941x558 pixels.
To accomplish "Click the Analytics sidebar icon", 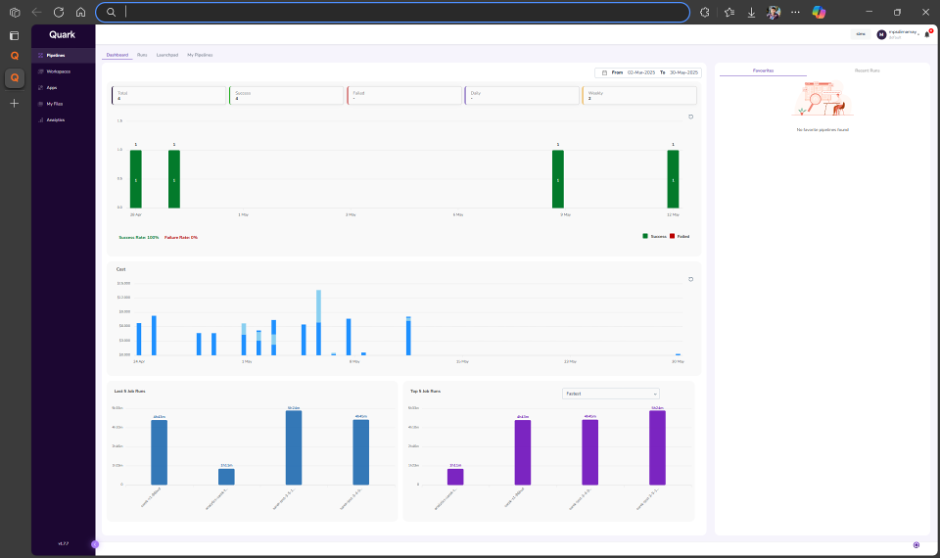I will point(39,120).
